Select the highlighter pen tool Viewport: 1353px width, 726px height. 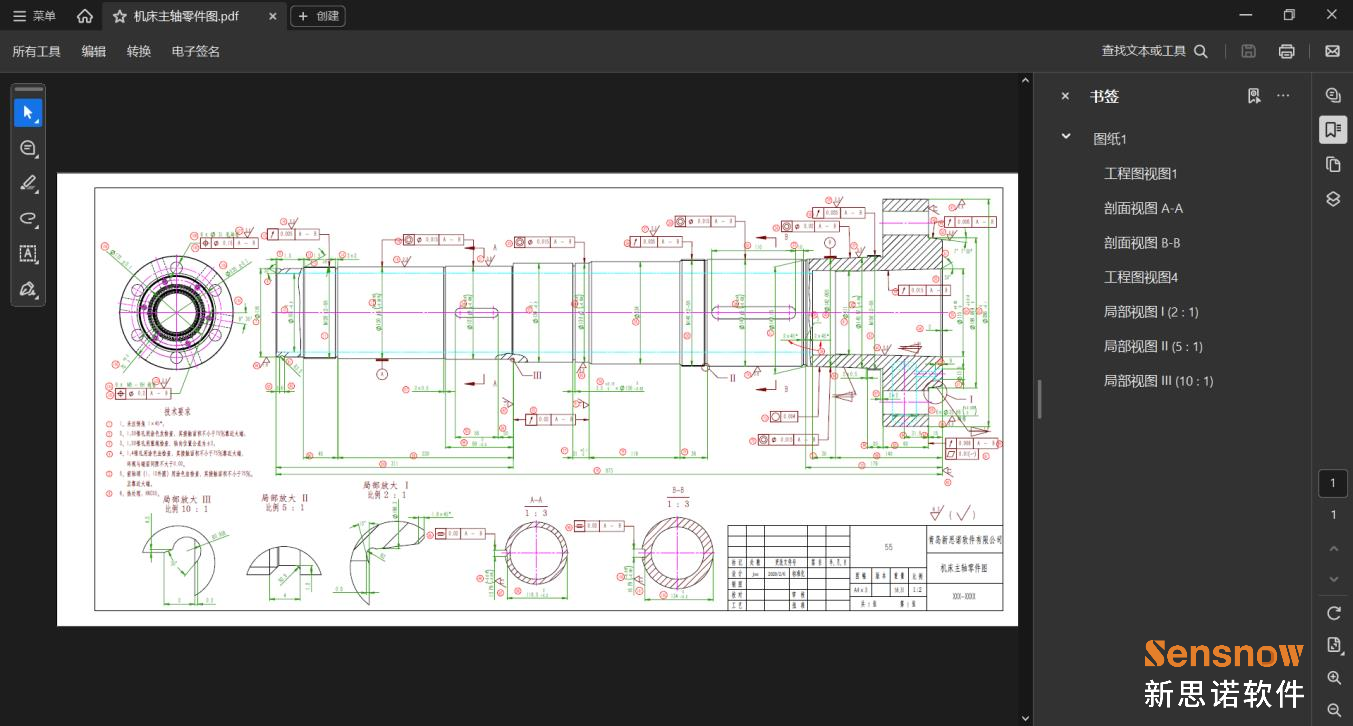click(28, 183)
